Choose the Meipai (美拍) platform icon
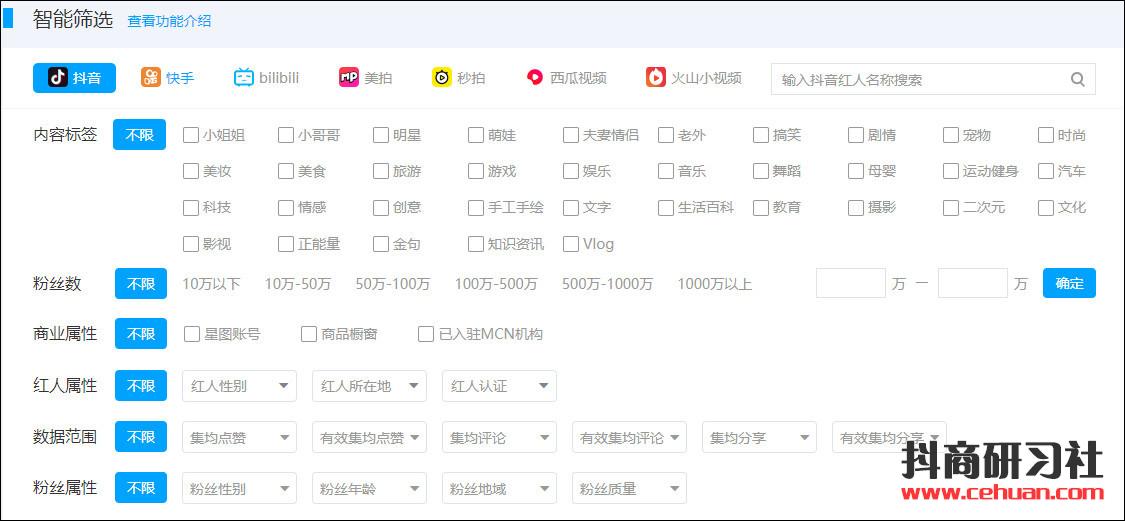Image resolution: width=1125 pixels, height=521 pixels. point(348,78)
